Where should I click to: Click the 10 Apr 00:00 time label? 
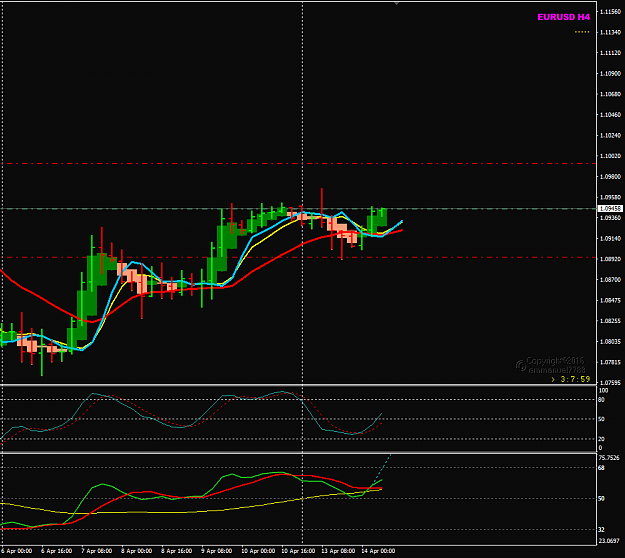tap(258, 551)
